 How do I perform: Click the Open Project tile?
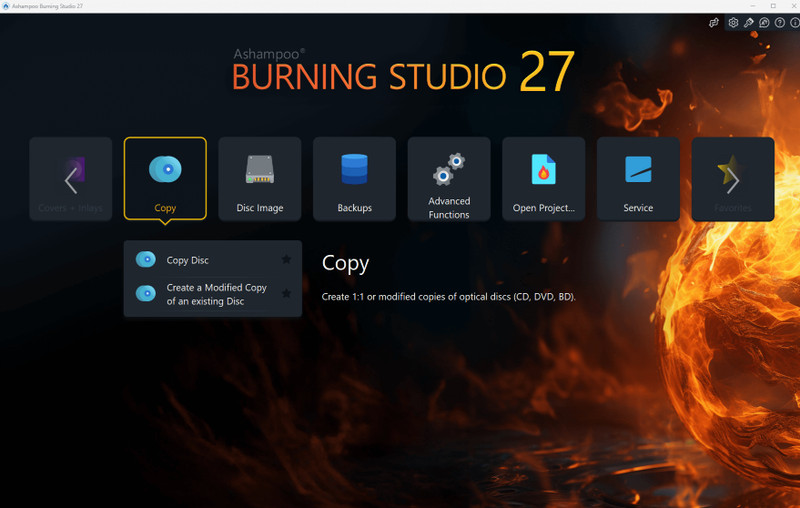click(543, 179)
